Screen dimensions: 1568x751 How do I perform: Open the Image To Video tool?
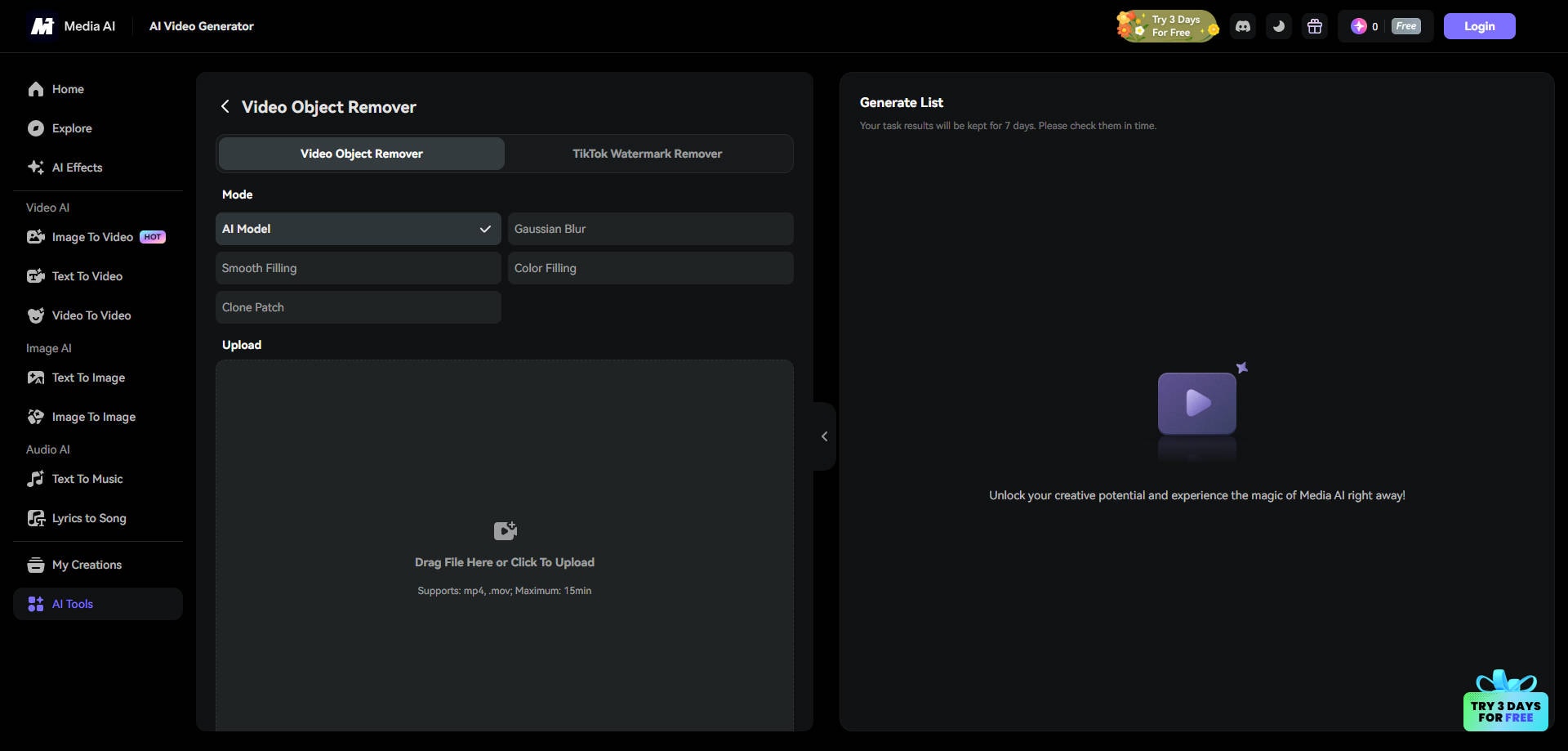click(91, 236)
